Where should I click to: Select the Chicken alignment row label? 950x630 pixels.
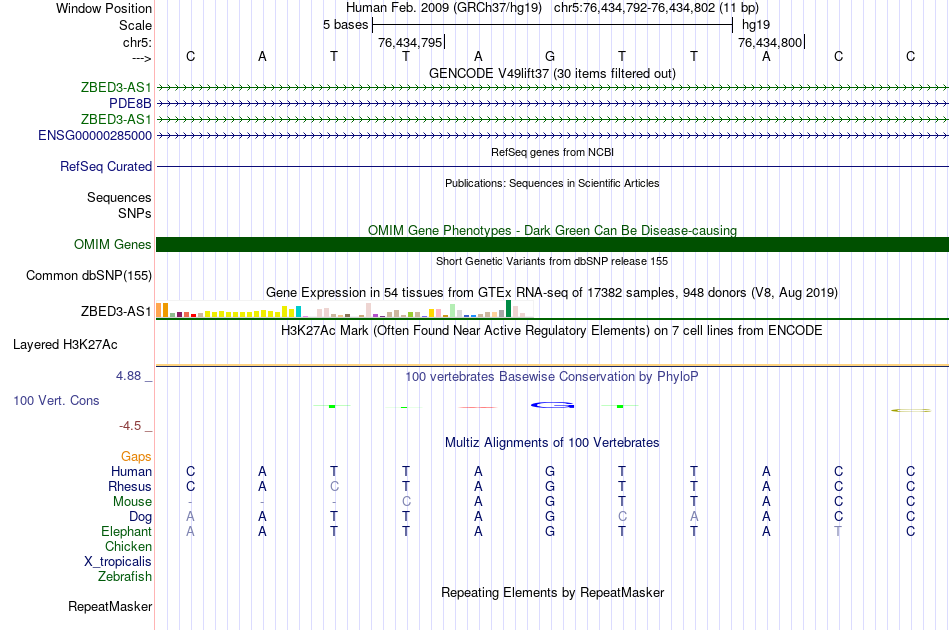tap(128, 546)
